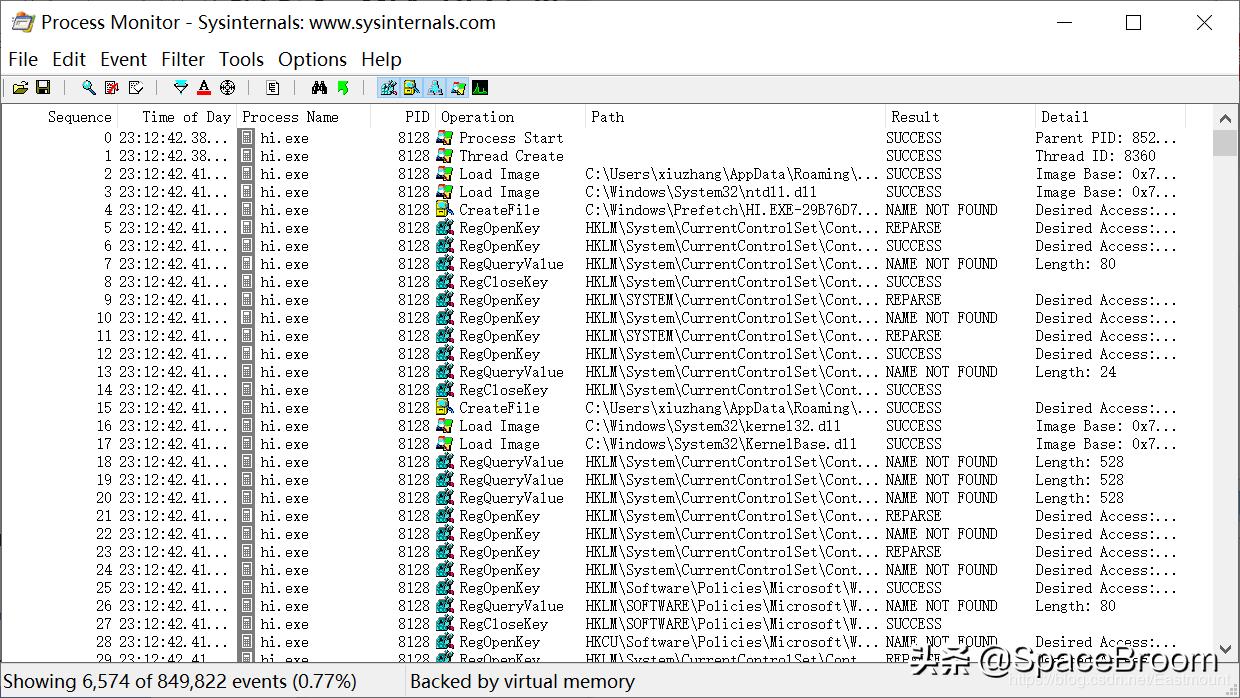The height and width of the screenshot is (698, 1240).
Task: Click the Sequence column header
Action: click(x=60, y=117)
